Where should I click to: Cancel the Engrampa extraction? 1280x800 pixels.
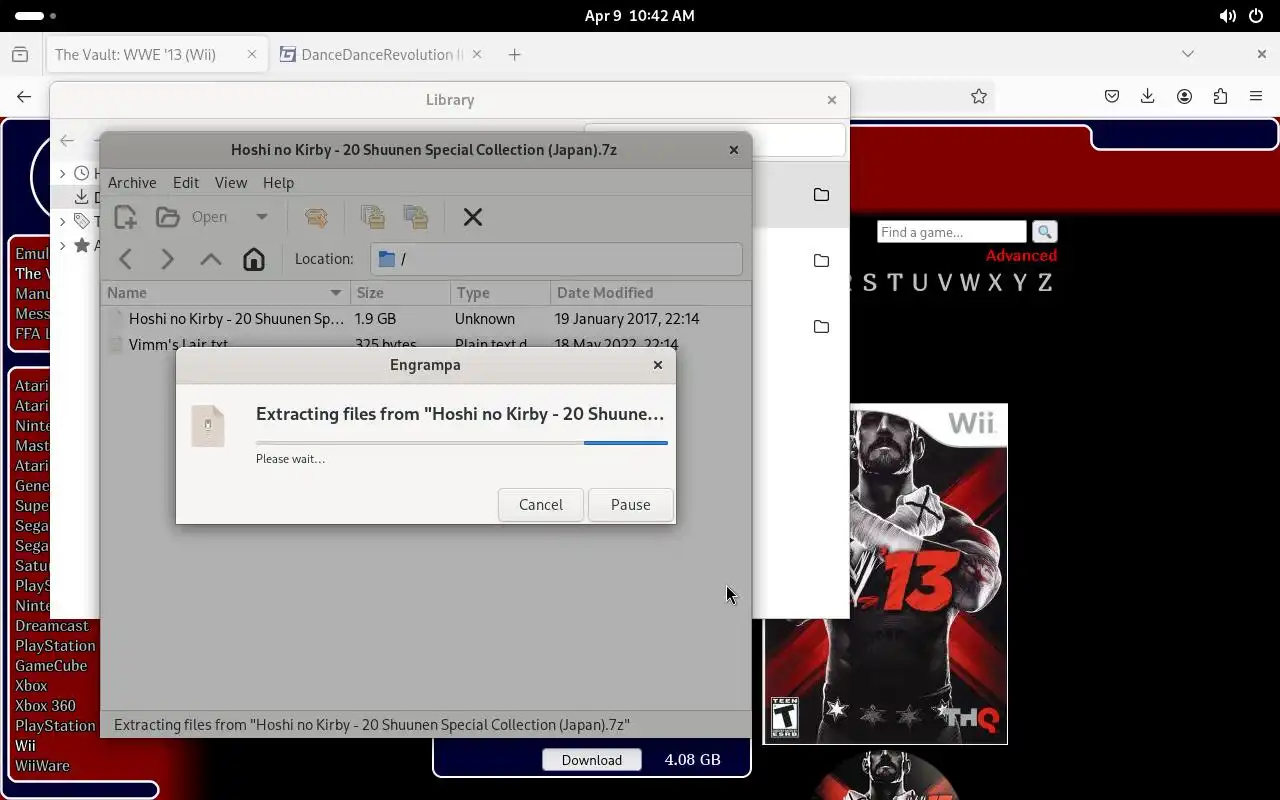tap(540, 505)
